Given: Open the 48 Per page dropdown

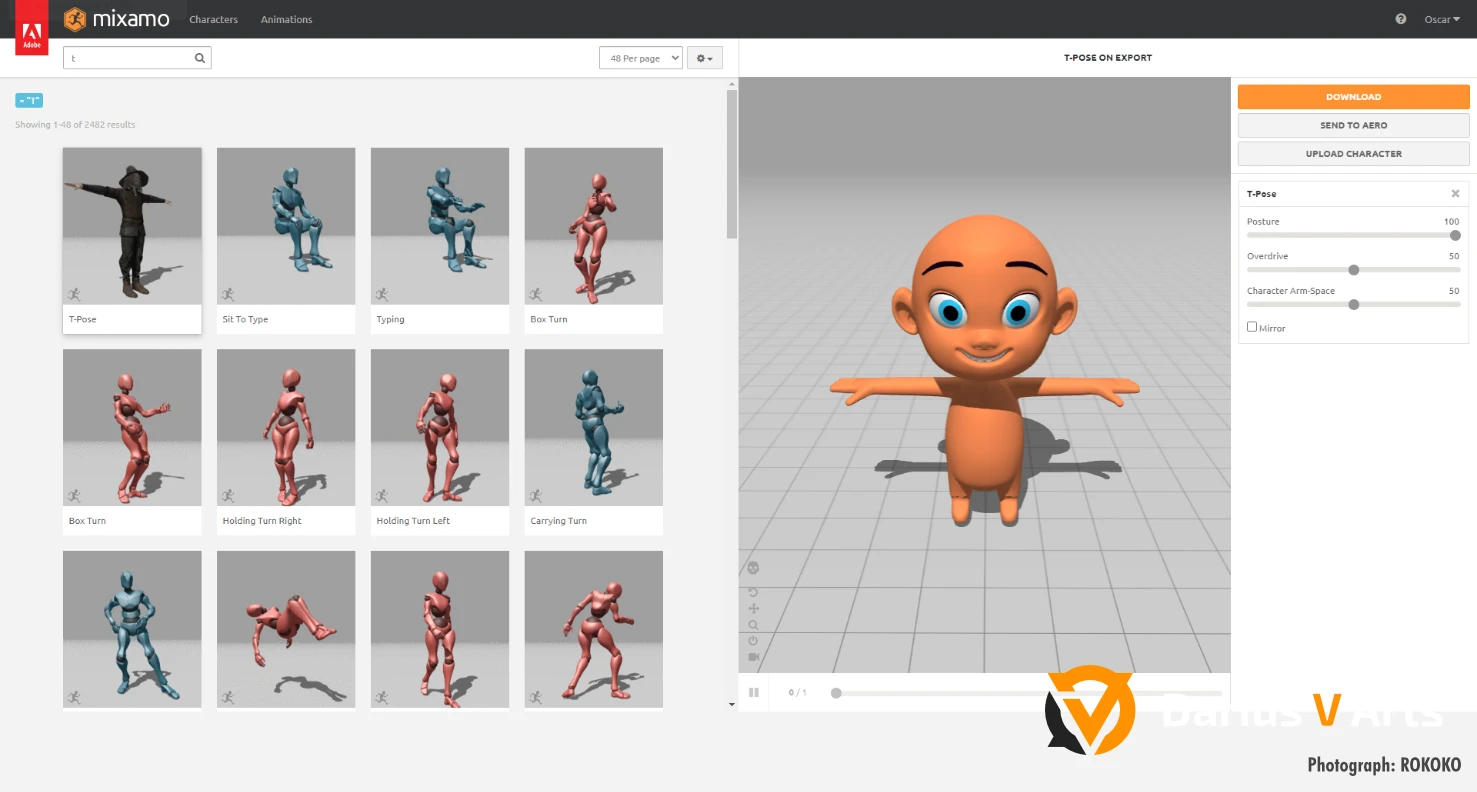Looking at the screenshot, I should pyautogui.click(x=641, y=58).
